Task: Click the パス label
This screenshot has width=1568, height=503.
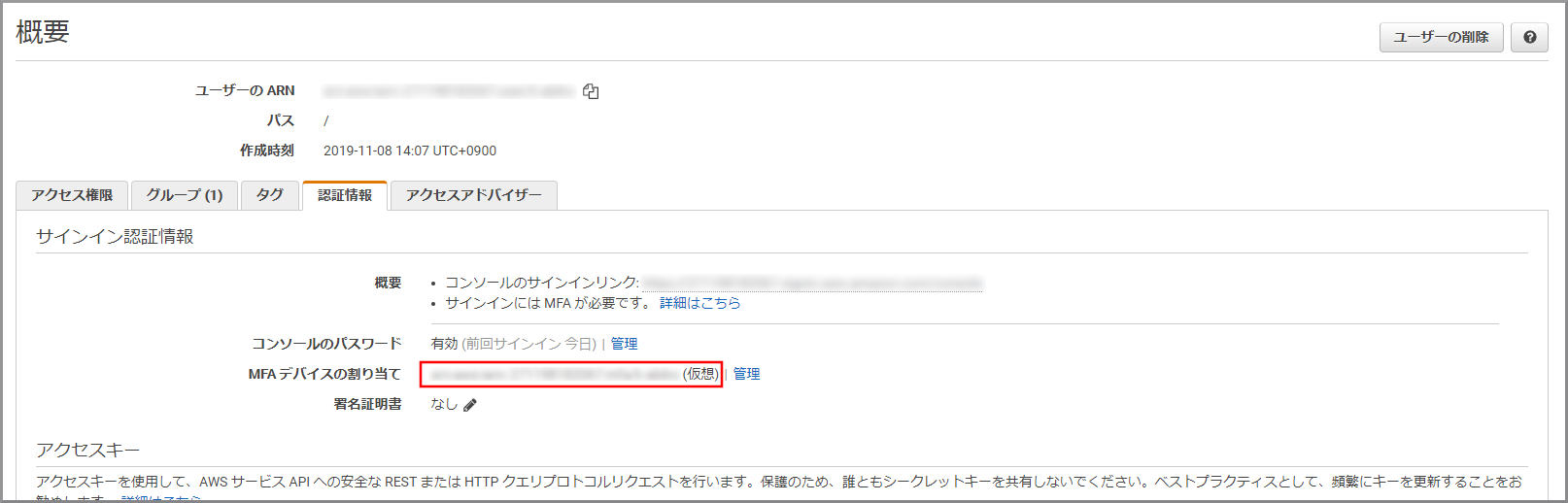Action: tap(281, 120)
